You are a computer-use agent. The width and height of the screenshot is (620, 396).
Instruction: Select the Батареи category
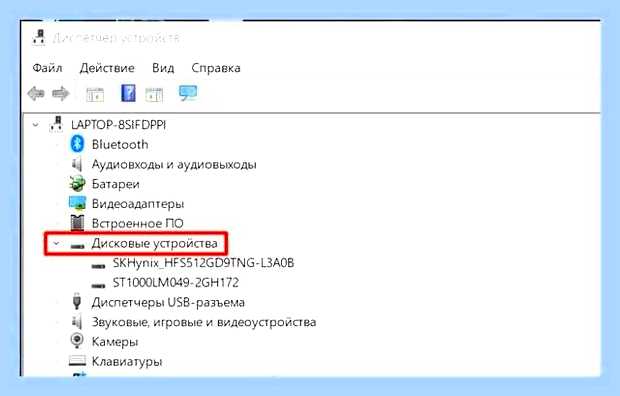tap(115, 184)
